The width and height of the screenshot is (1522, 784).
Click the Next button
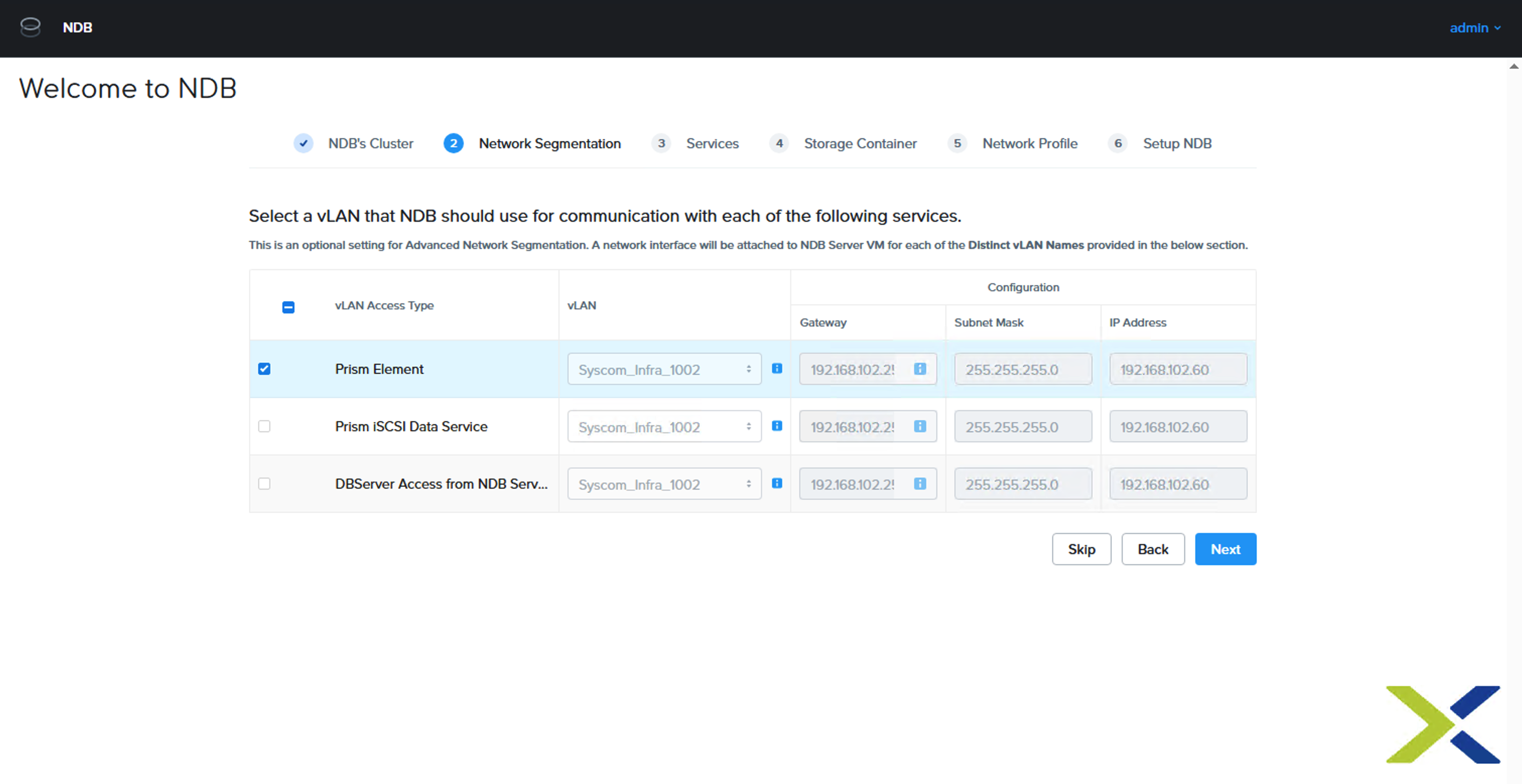[1225, 549]
